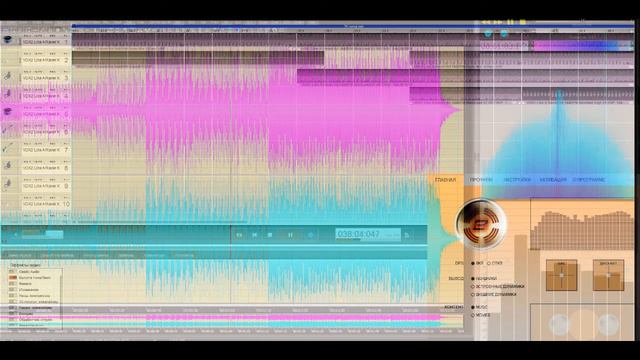
Task: Click the round record button in transport
Action: [311, 235]
